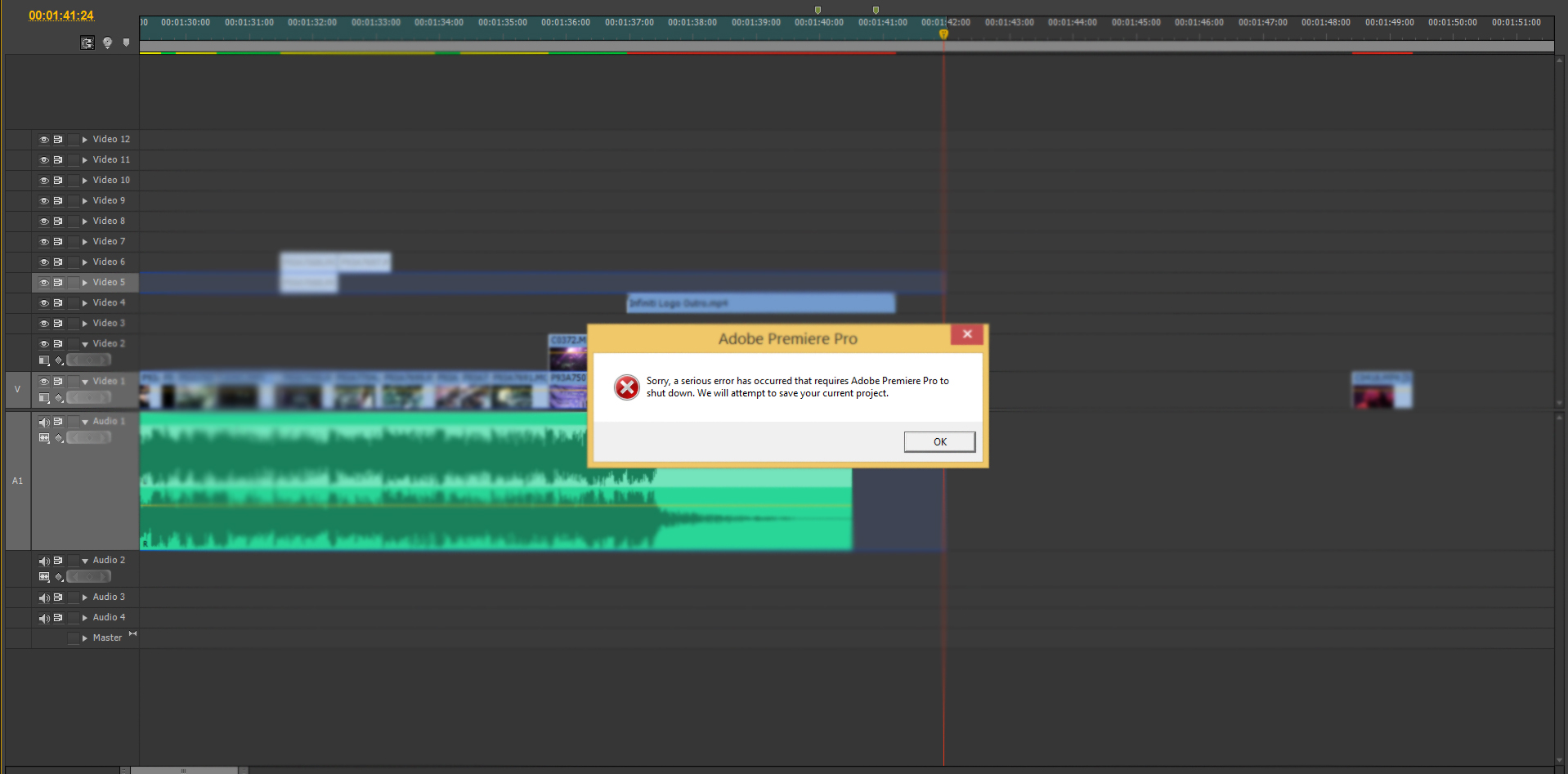Toggle sync lock on Audio 1
This screenshot has width=1568, height=774.
tap(58, 422)
